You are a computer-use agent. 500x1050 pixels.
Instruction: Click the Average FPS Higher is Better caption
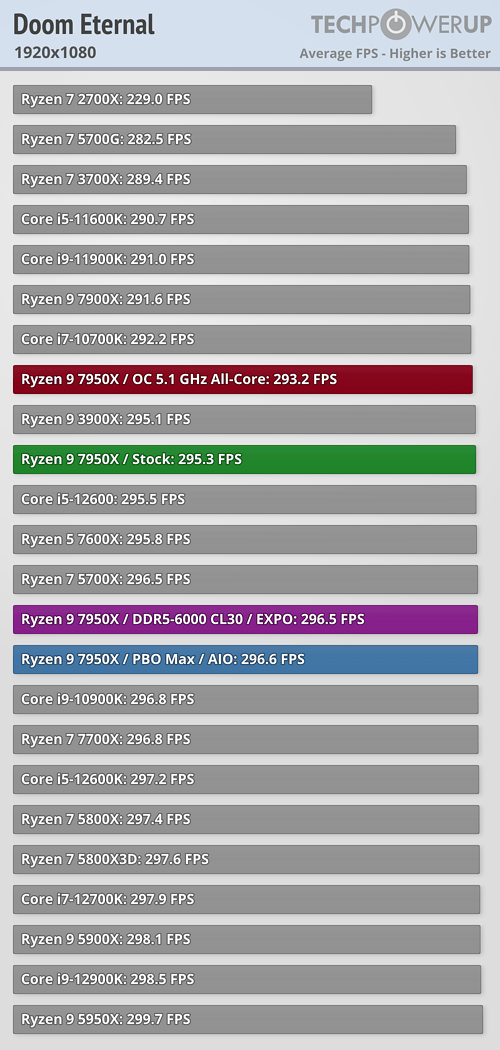[x=395, y=54]
